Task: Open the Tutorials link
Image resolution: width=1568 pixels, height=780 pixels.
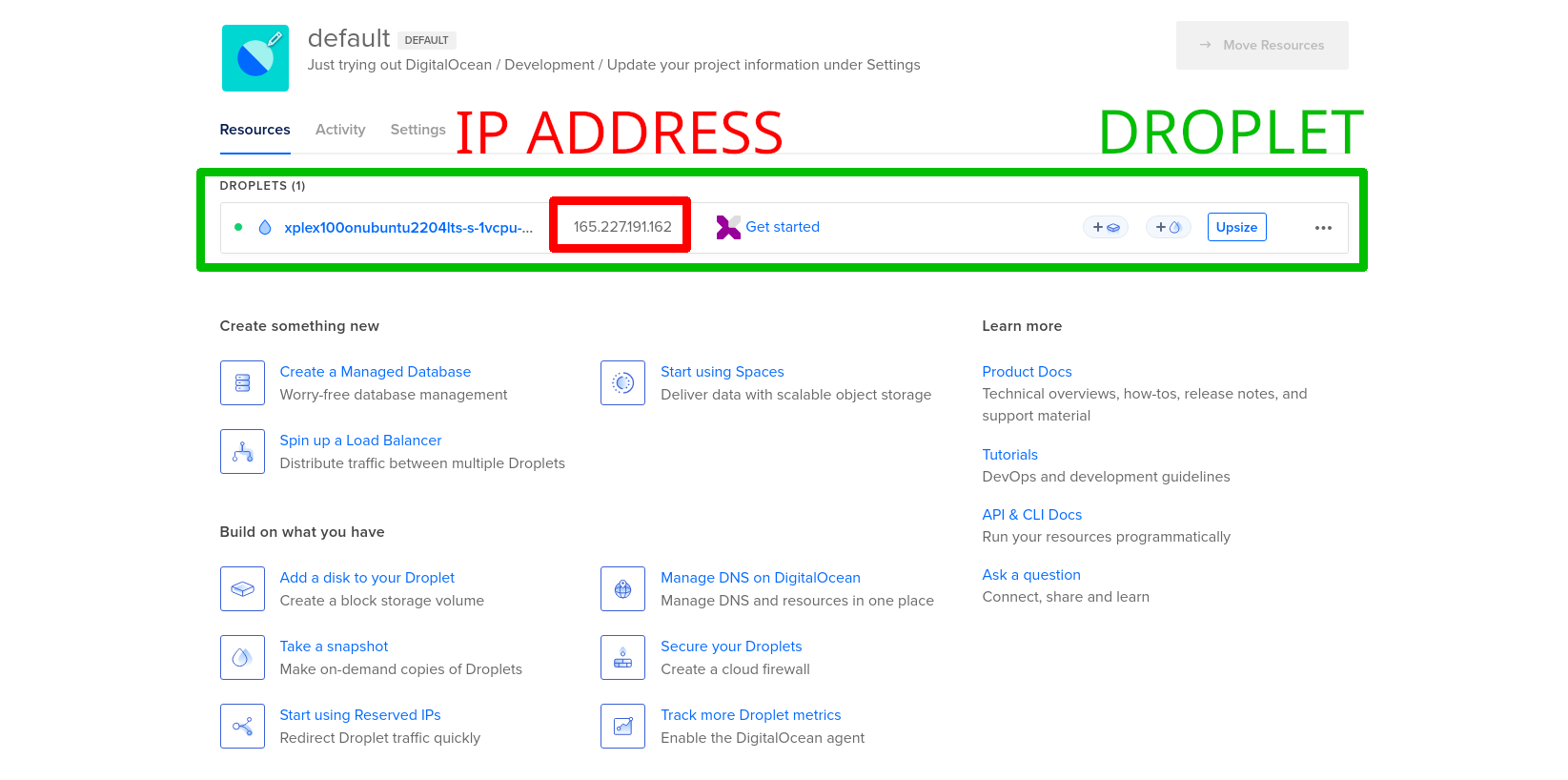Action: pyautogui.click(x=1009, y=455)
